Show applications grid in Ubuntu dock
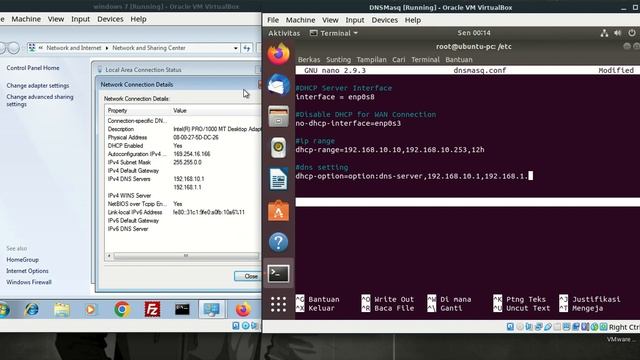The image size is (640, 360). [278, 304]
